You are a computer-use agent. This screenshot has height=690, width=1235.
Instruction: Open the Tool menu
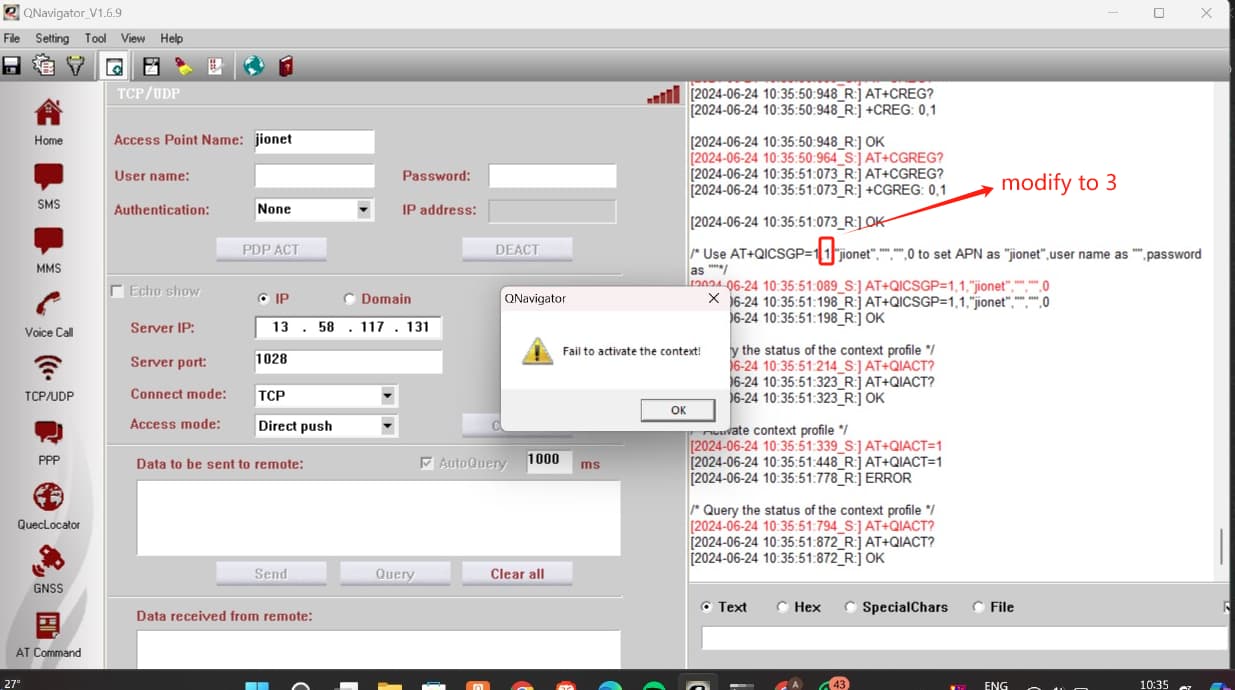coord(95,38)
